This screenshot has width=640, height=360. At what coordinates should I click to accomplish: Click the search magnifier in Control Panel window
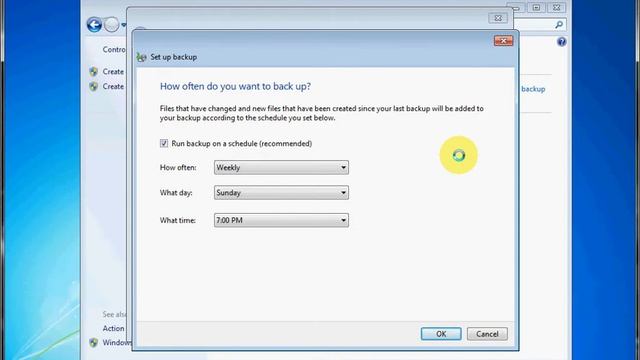click(559, 25)
